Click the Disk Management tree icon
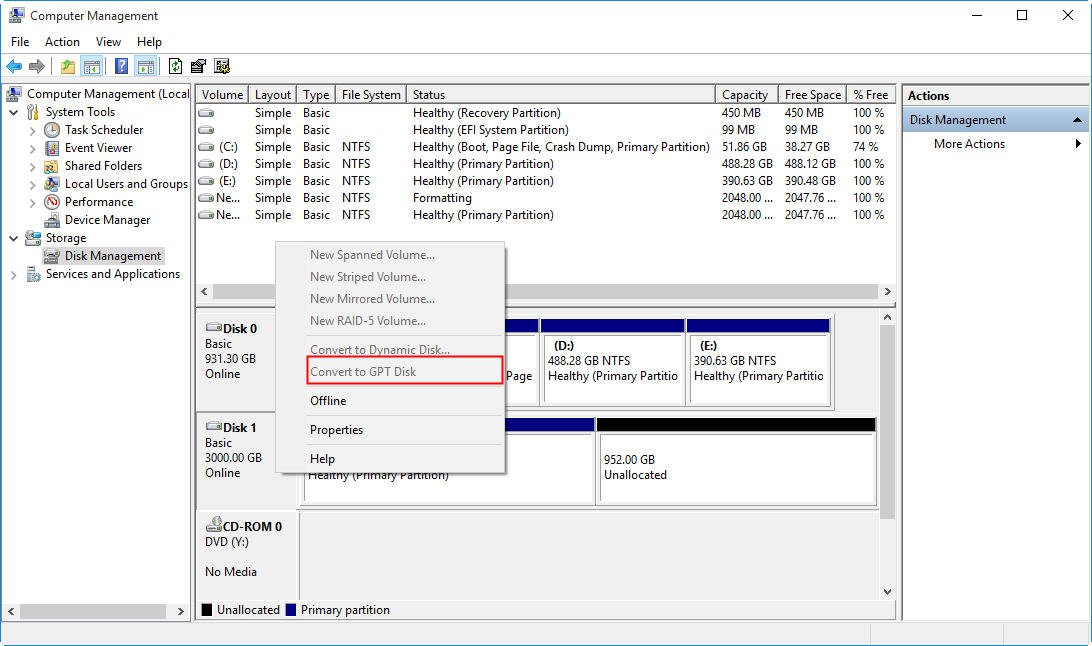1092x646 pixels. pyautogui.click(x=52, y=256)
